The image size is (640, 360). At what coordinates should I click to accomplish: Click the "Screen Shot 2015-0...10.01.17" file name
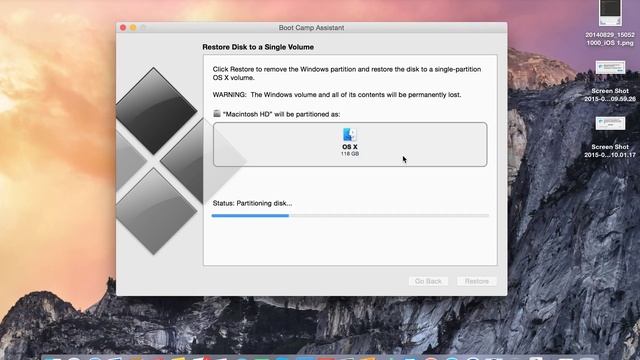(x=610, y=151)
